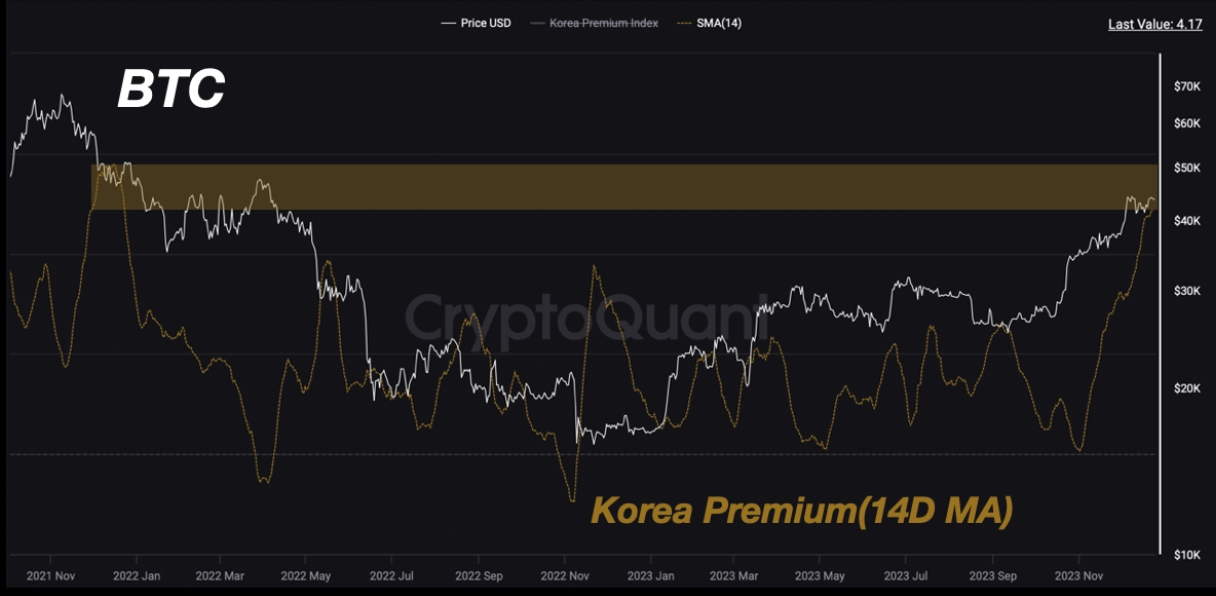
Task: Select the large BTC title label
Action: pyautogui.click(x=171, y=91)
